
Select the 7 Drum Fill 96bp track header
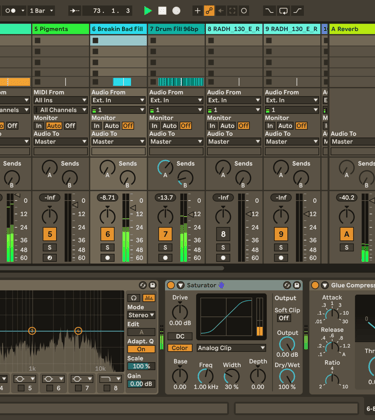[x=176, y=29]
